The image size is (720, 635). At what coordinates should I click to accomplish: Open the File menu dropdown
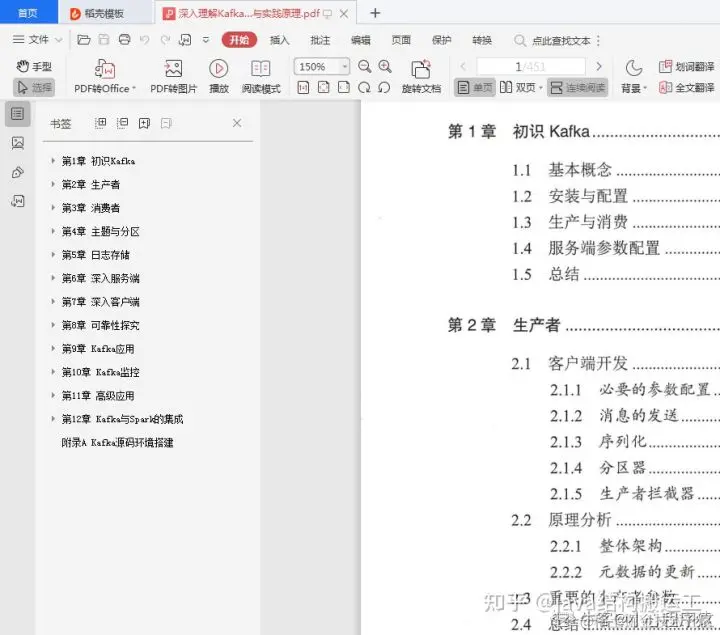coord(38,40)
